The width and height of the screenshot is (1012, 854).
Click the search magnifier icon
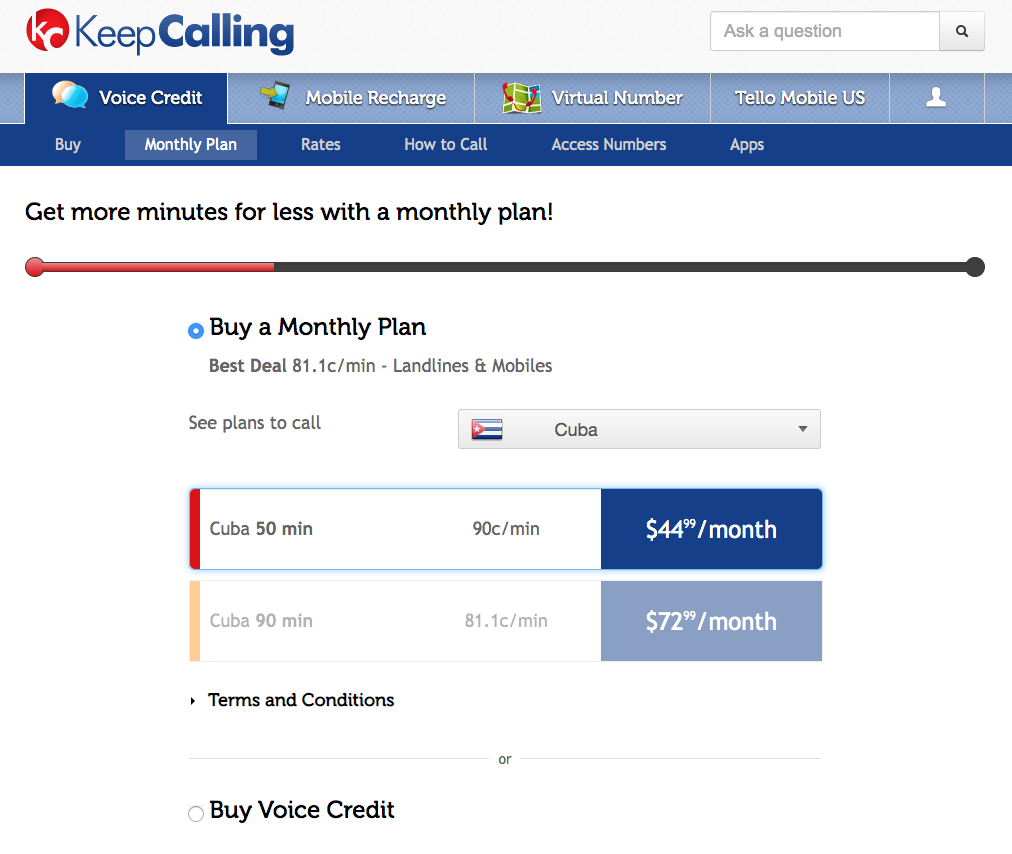click(x=962, y=31)
